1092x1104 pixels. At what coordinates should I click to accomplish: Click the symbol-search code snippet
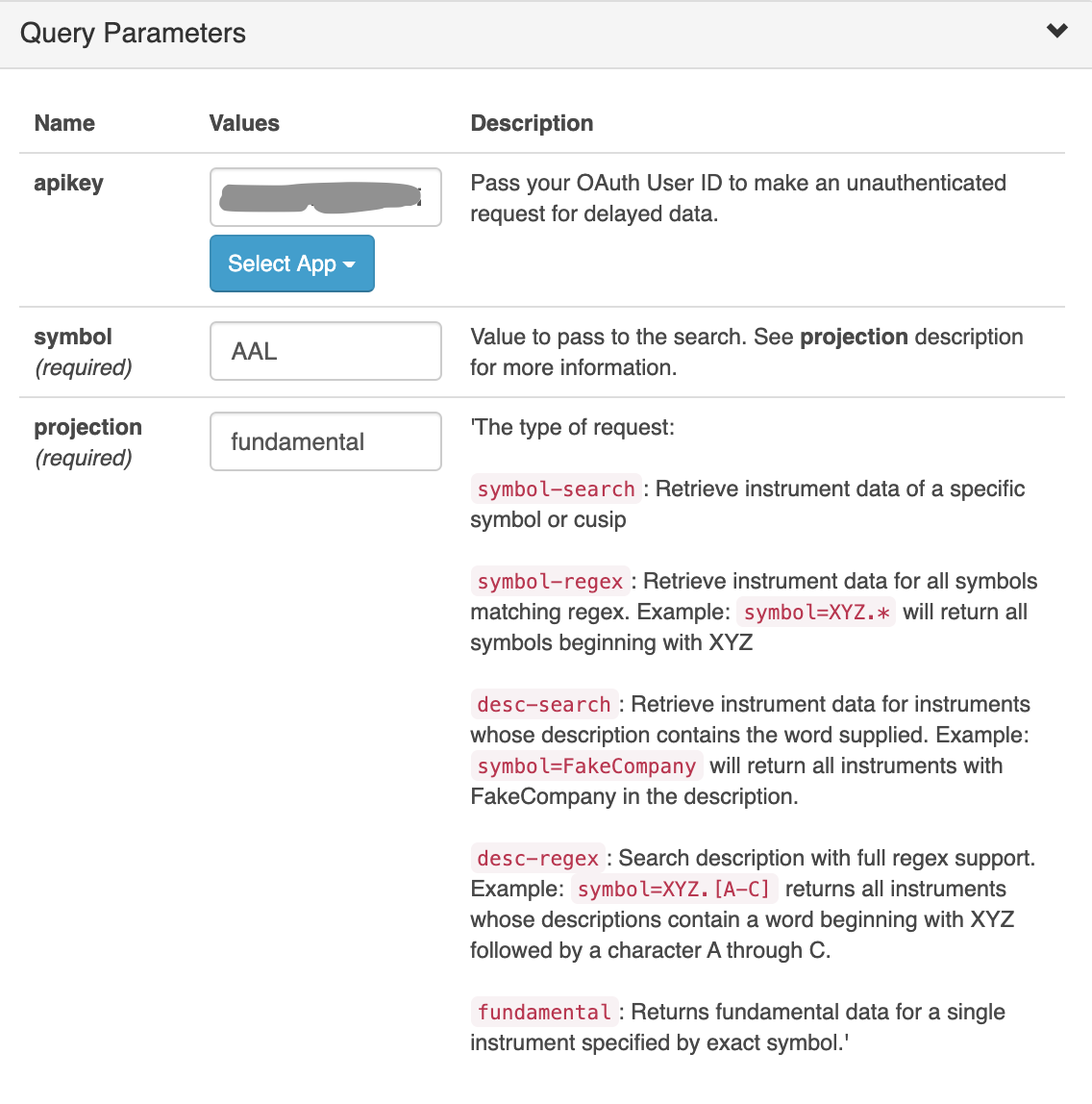point(556,489)
